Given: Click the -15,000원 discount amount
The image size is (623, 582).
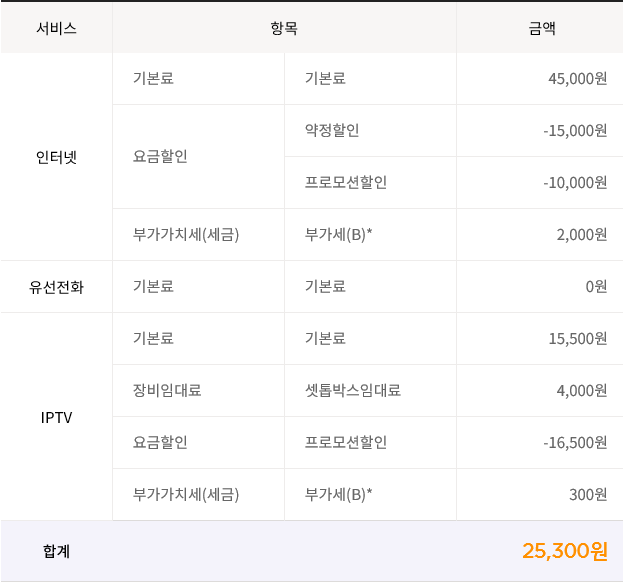Looking at the screenshot, I should click(575, 131).
